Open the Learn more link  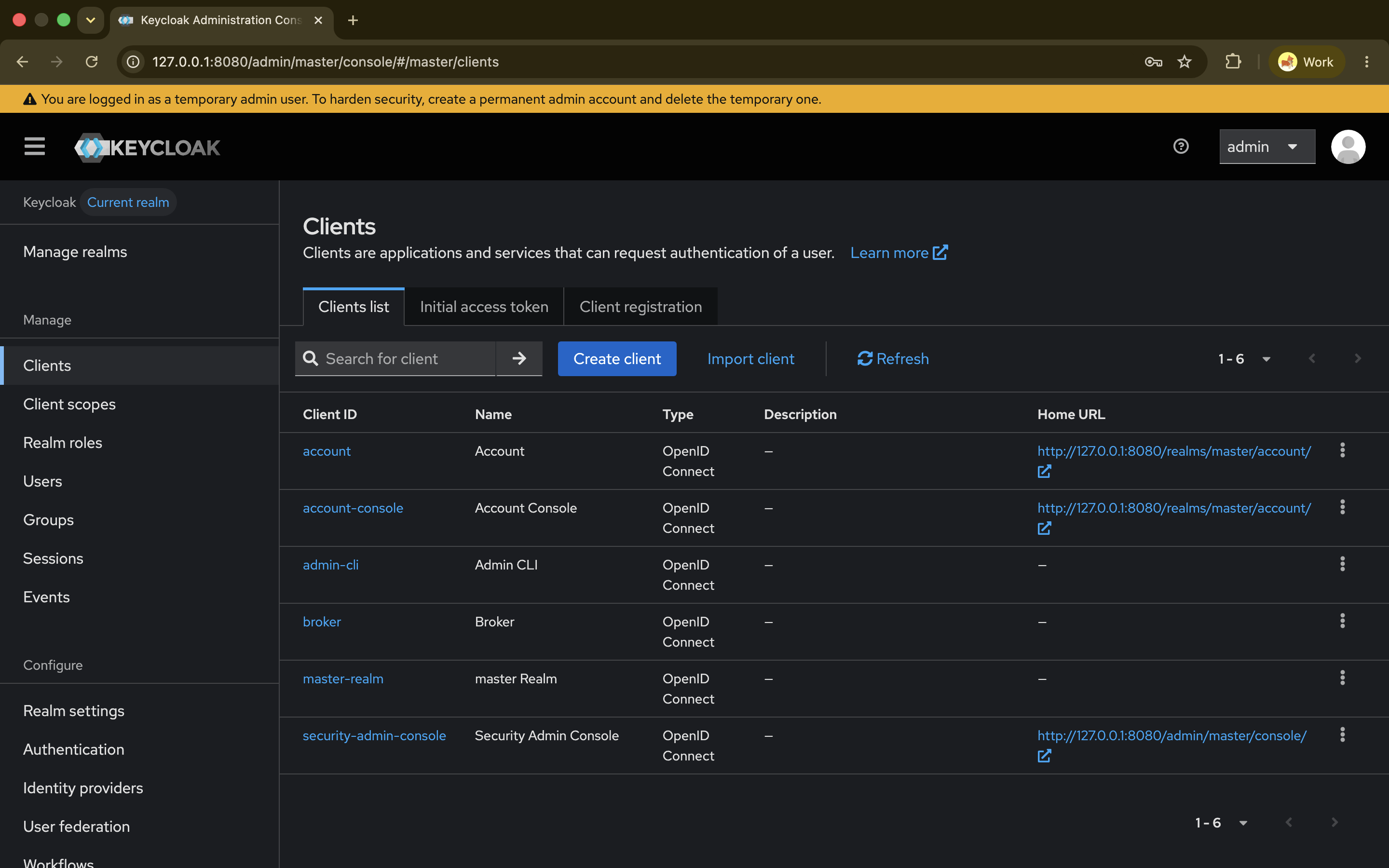[899, 253]
